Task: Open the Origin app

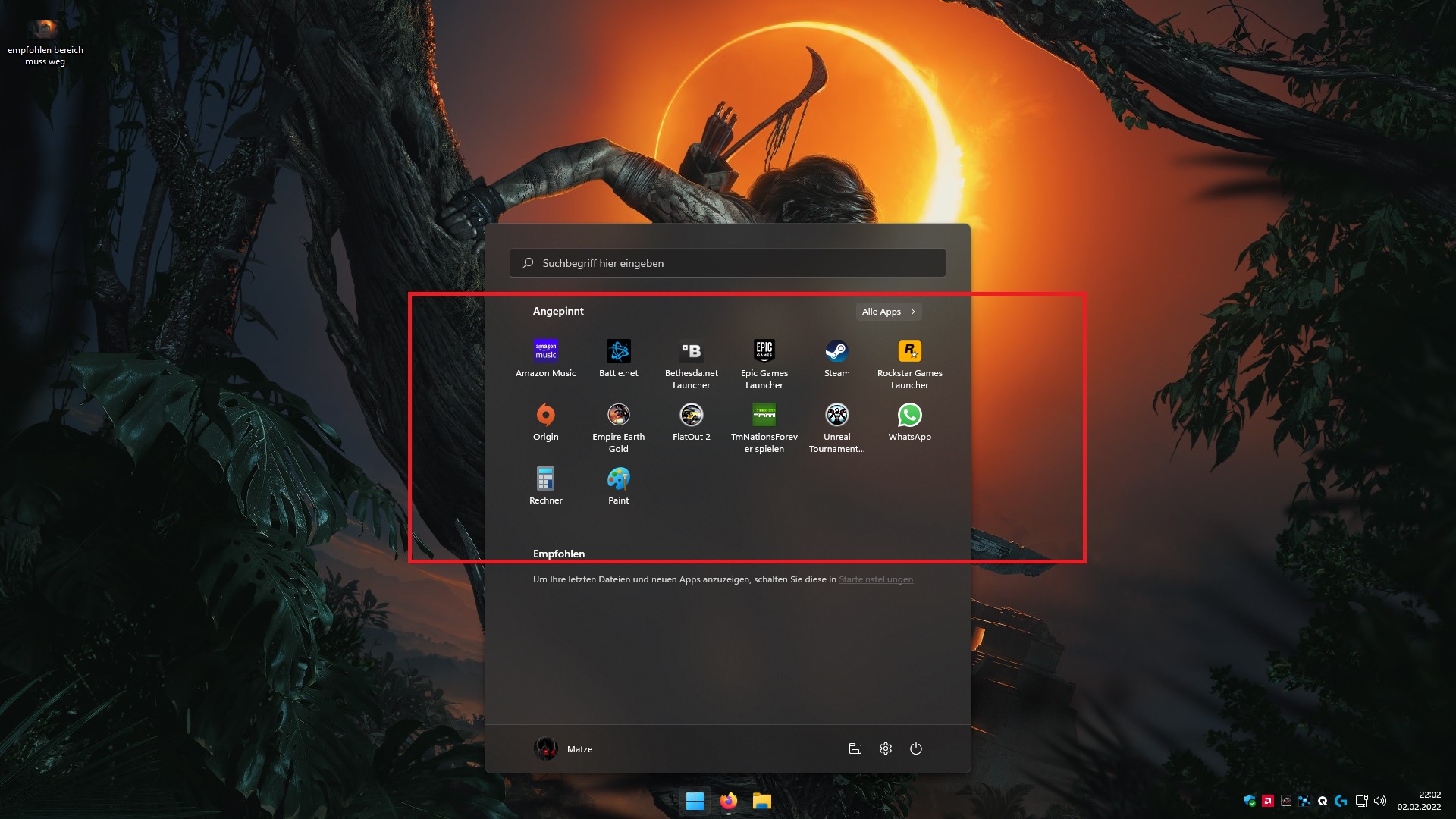Action: click(x=545, y=422)
